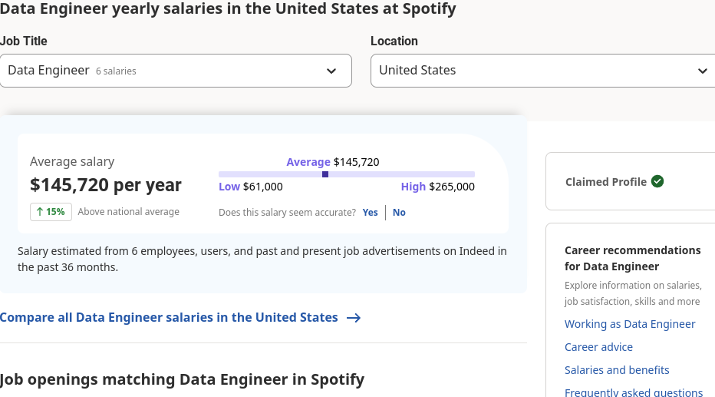This screenshot has height=397, width=715.
Task: Click the 'Above national average' text
Action: (128, 211)
